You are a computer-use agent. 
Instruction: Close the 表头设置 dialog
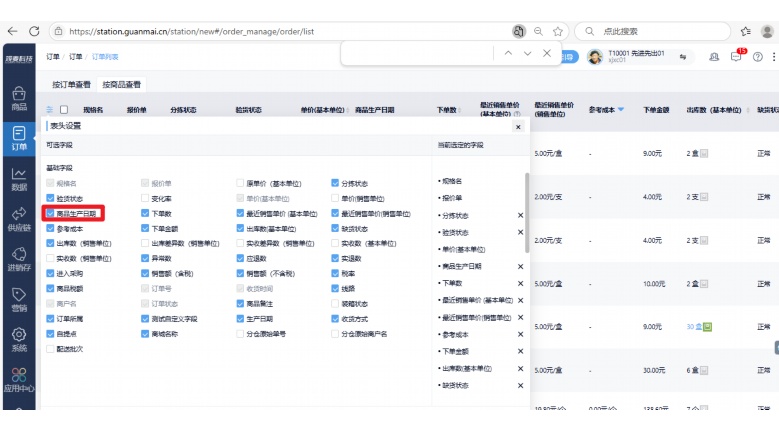coord(518,127)
